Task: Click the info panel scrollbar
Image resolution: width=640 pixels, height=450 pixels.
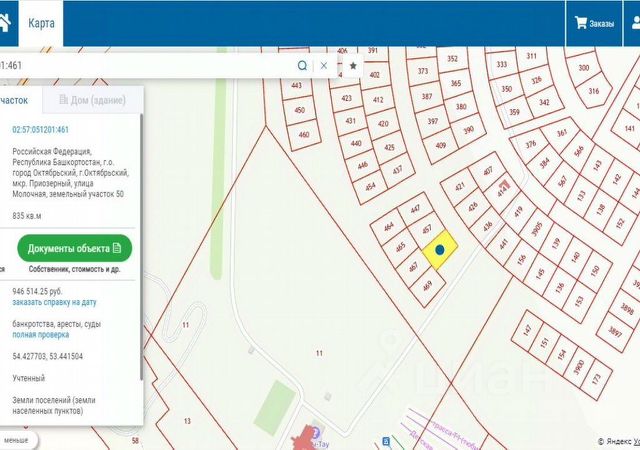Action: pos(142,247)
